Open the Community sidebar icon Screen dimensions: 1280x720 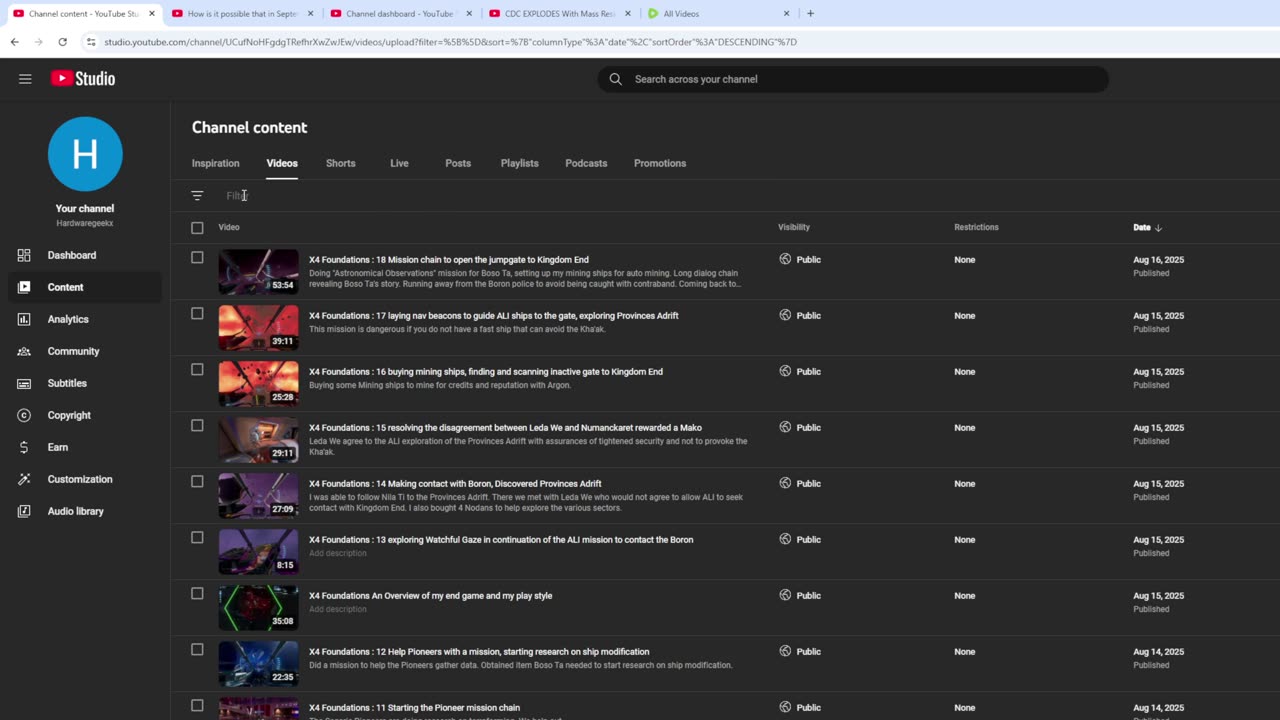[x=24, y=351]
